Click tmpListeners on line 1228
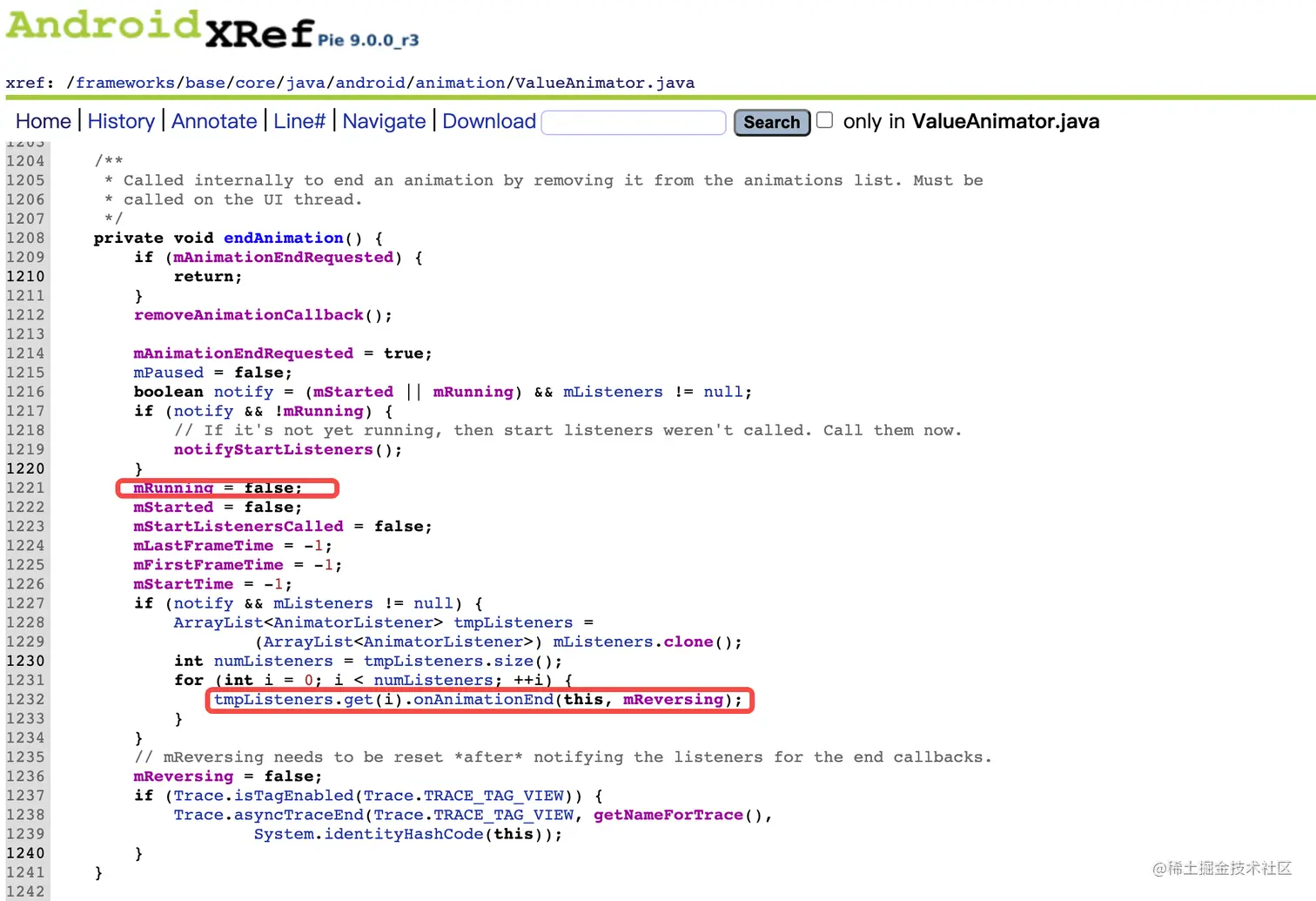Viewport: 1316px width, 901px height. tap(514, 622)
